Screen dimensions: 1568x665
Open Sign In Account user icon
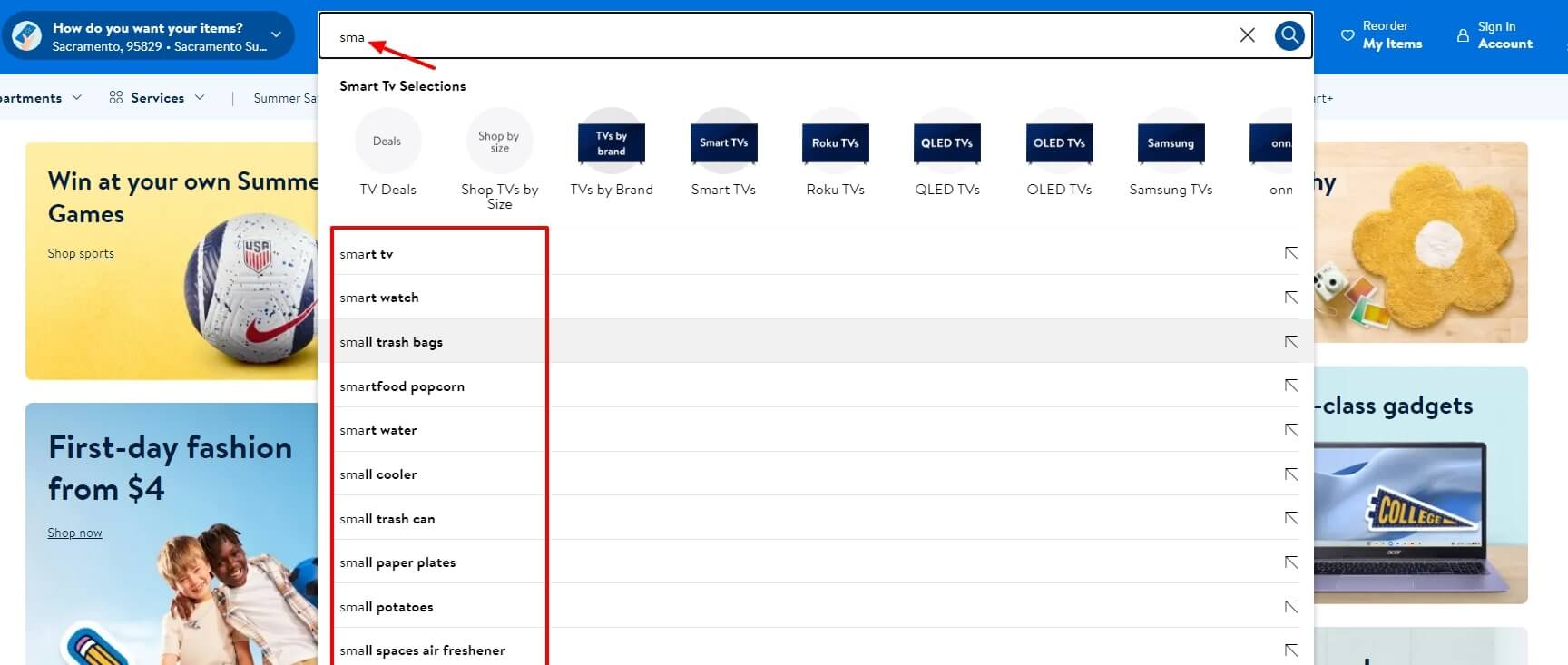(x=1462, y=35)
